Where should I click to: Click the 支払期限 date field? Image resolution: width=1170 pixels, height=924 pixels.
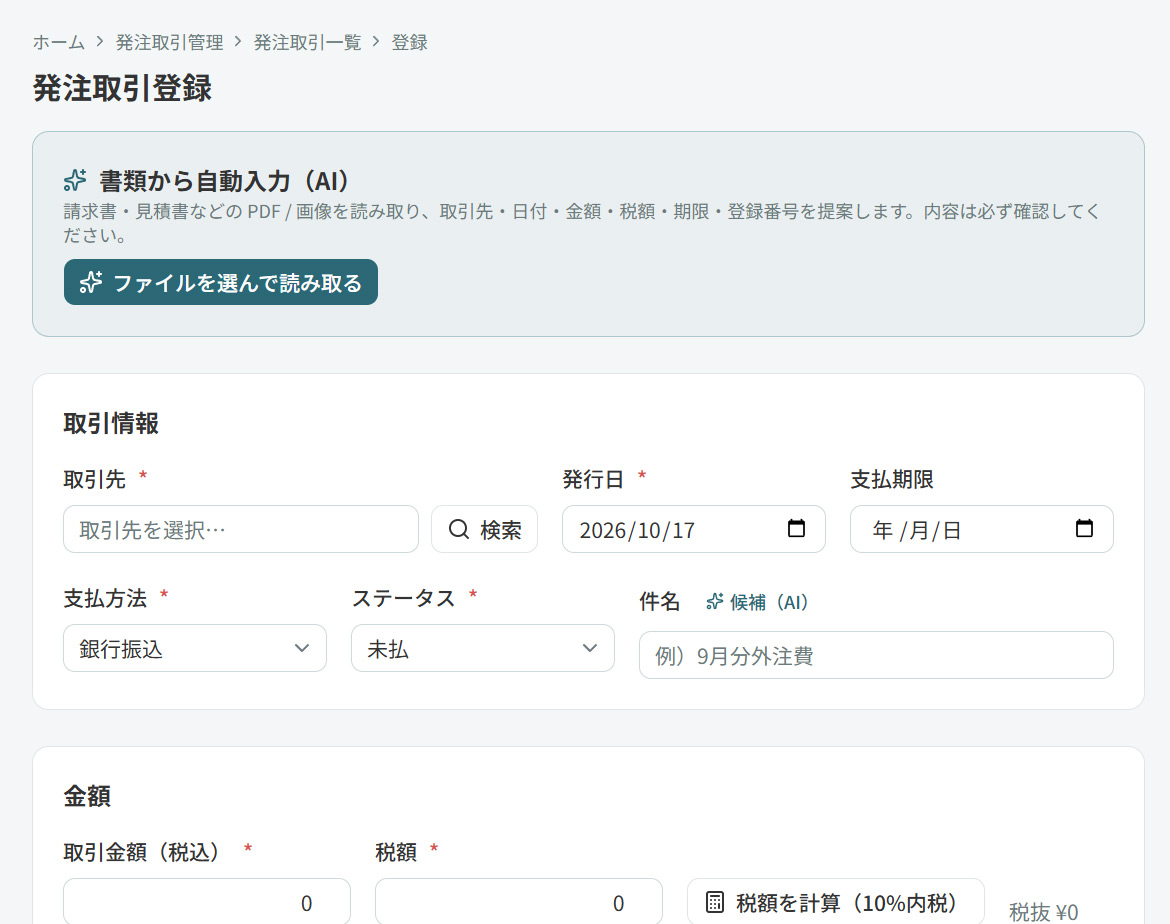point(982,529)
